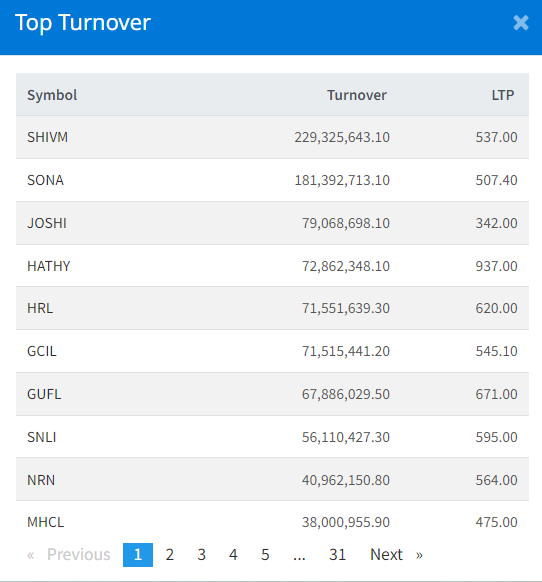542x582 pixels.
Task: Click the right double-arrow pagination icon
Action: coord(419,555)
